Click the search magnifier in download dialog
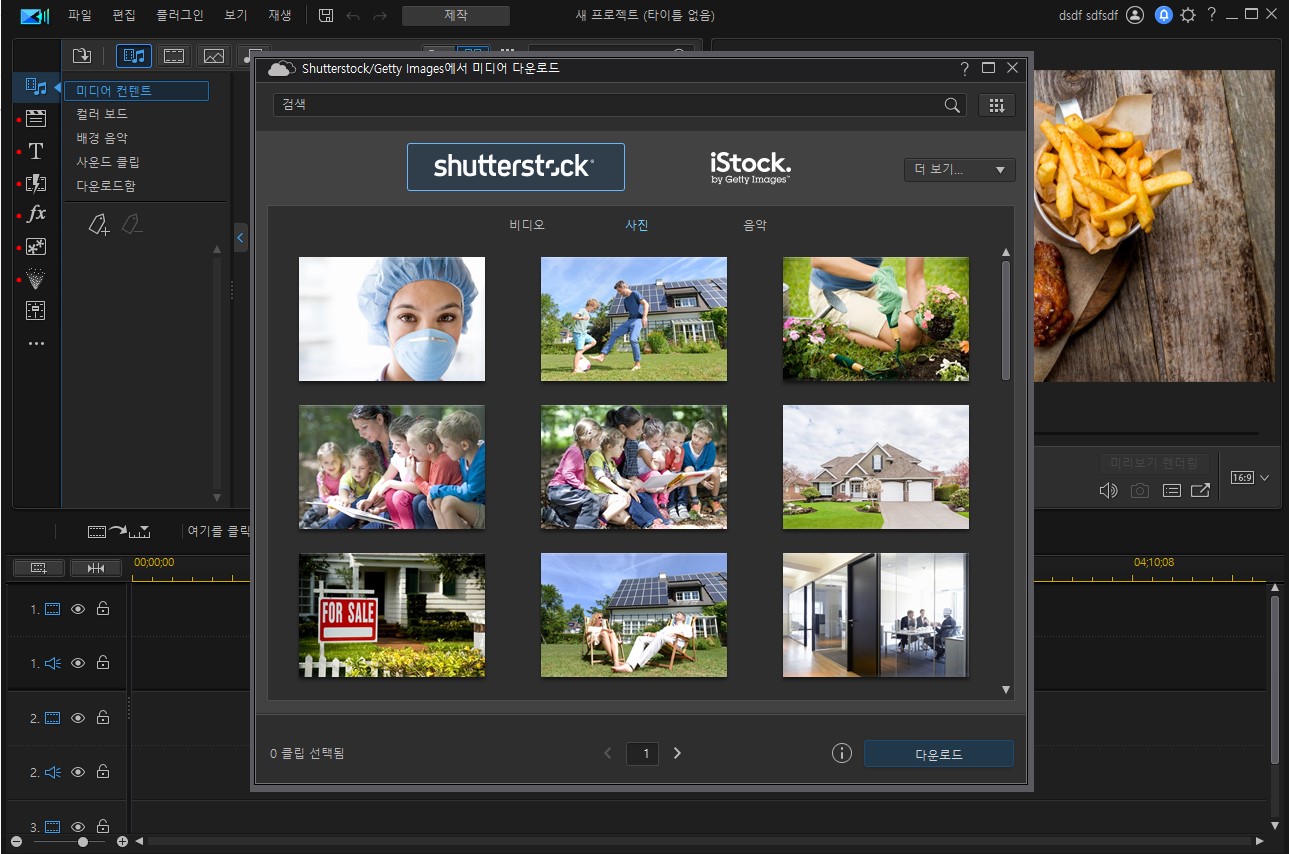This screenshot has height=854, width=1289. [x=952, y=105]
